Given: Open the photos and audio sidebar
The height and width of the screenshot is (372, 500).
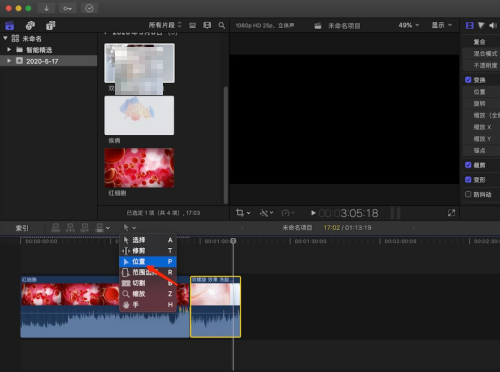Looking at the screenshot, I should coord(30,25).
